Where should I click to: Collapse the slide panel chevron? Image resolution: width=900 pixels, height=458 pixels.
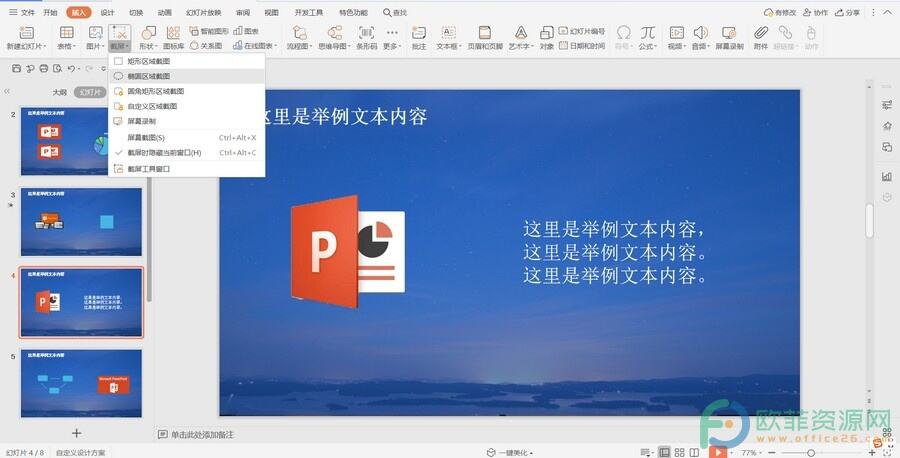point(7,91)
